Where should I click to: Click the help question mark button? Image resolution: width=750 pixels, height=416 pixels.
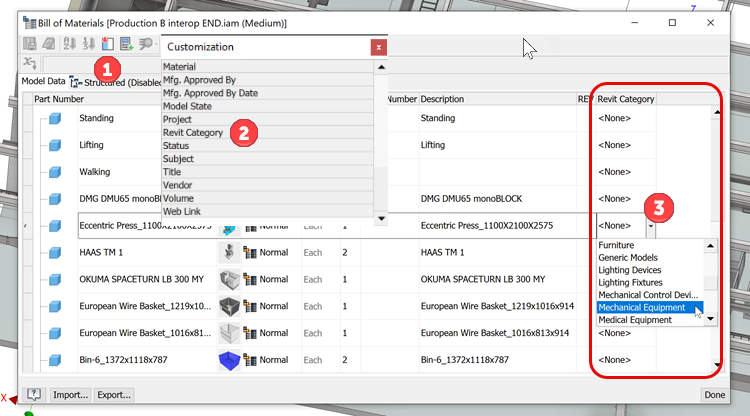(x=33, y=394)
